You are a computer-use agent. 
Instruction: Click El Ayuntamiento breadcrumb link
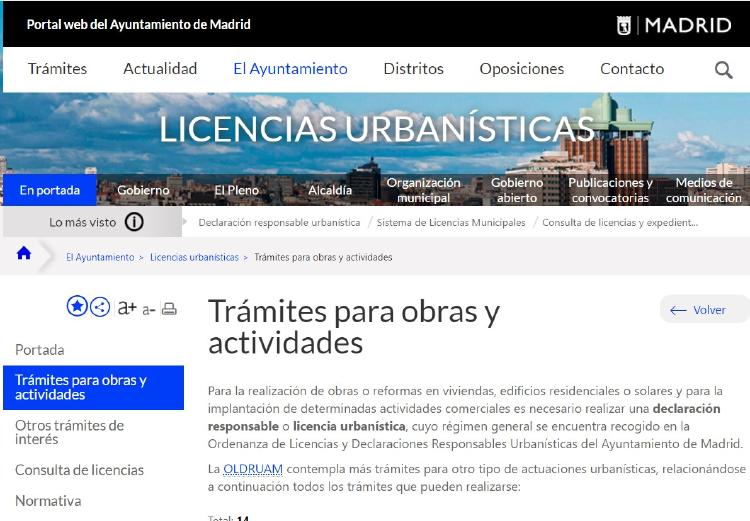(x=100, y=257)
